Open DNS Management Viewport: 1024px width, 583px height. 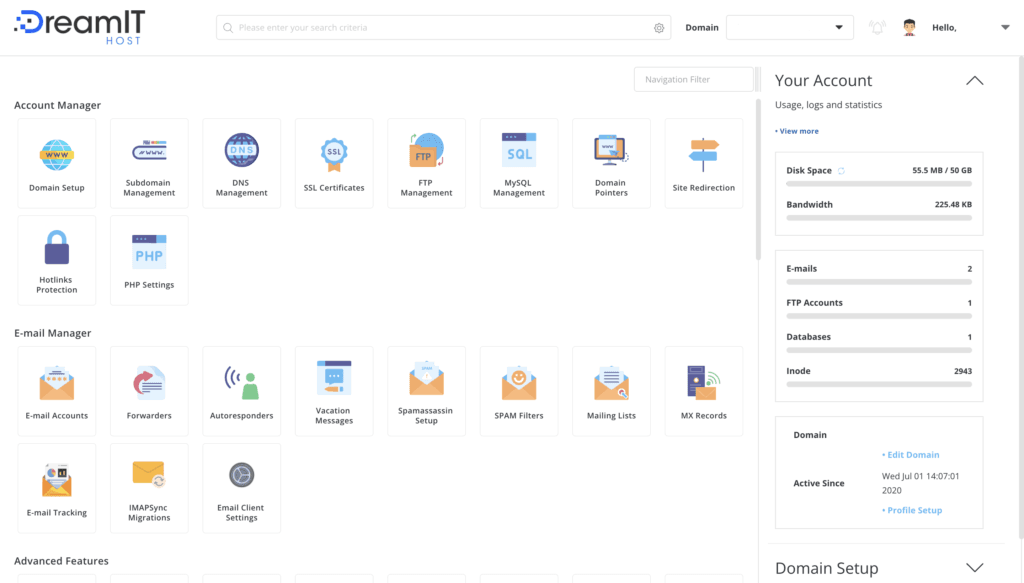241,163
